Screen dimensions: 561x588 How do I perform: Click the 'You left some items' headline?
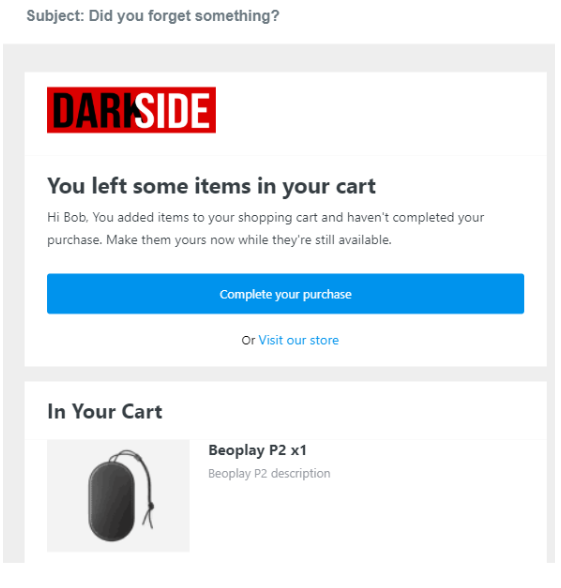(211, 186)
